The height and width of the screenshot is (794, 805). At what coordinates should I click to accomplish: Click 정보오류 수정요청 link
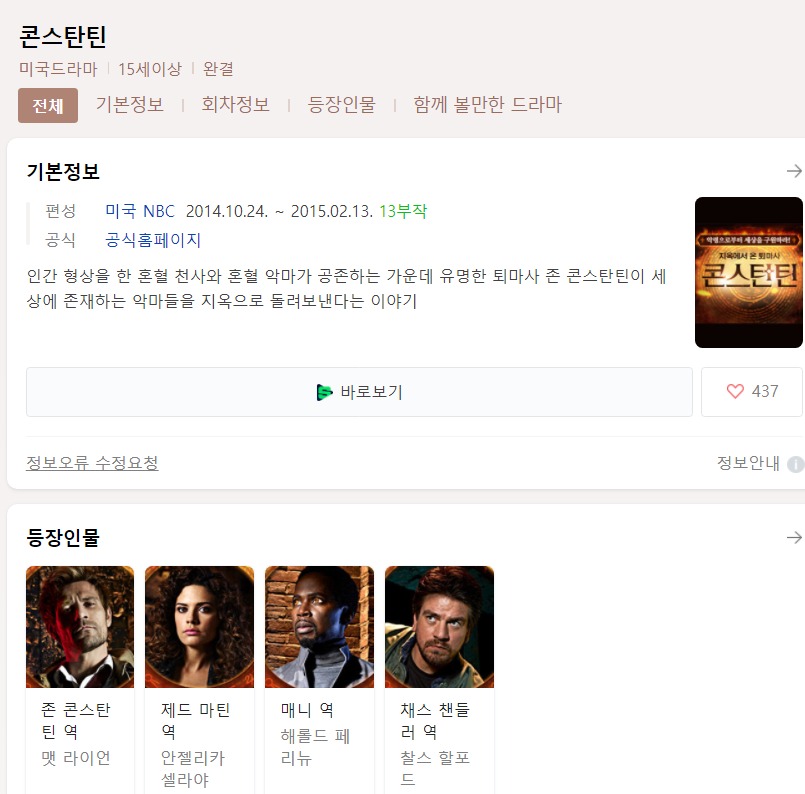pyautogui.click(x=92, y=463)
